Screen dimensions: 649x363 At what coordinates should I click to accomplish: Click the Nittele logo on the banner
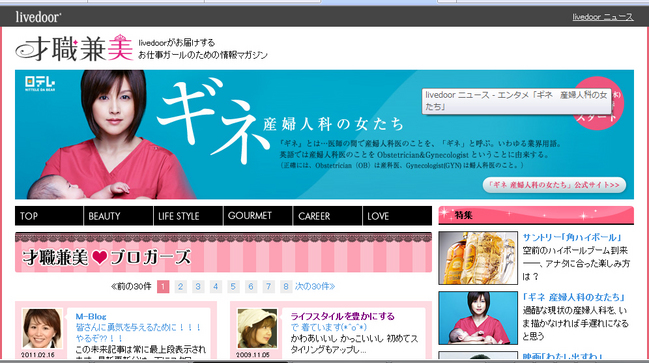pos(40,83)
